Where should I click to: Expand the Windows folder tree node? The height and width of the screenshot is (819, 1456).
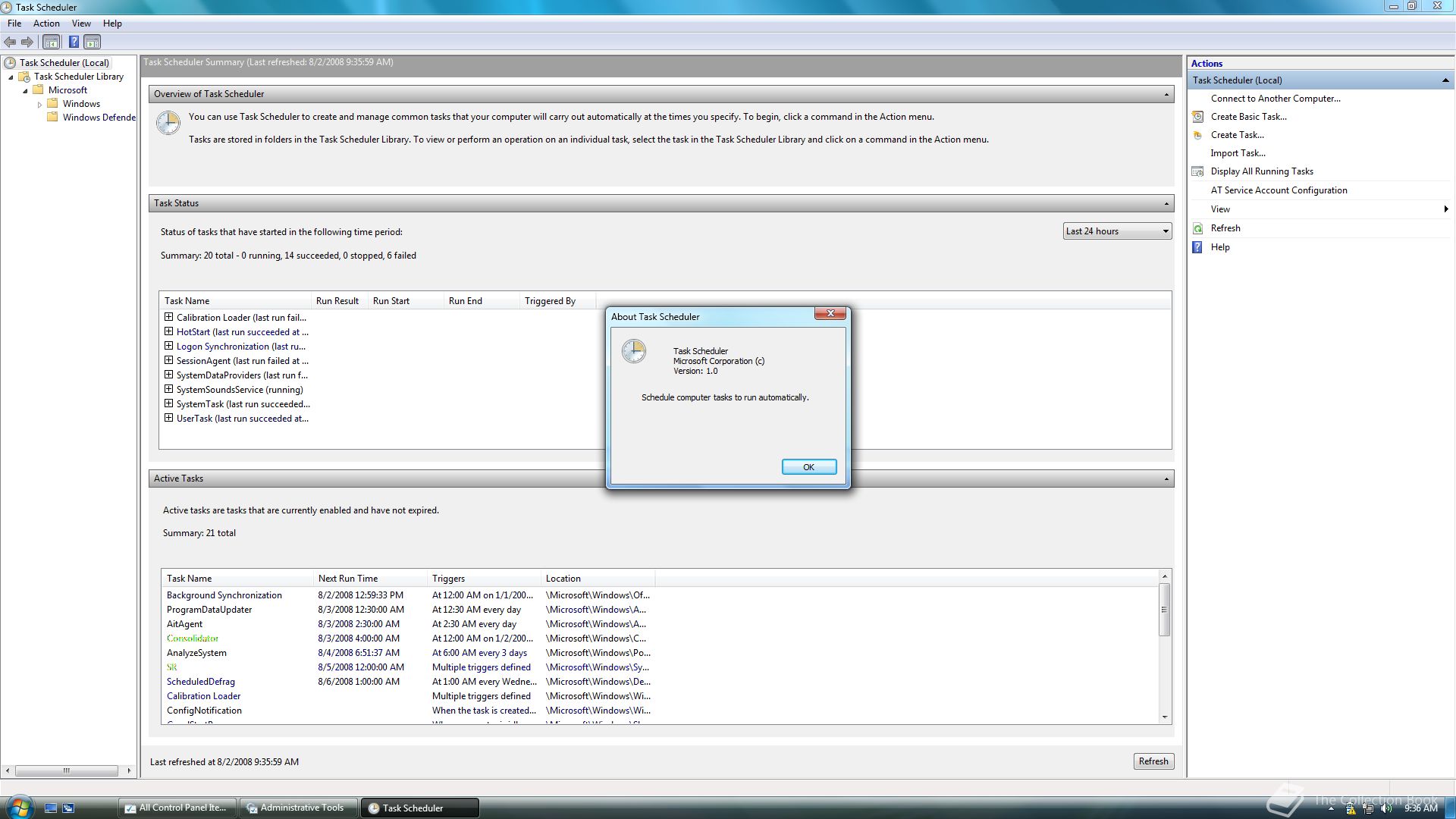39,105
